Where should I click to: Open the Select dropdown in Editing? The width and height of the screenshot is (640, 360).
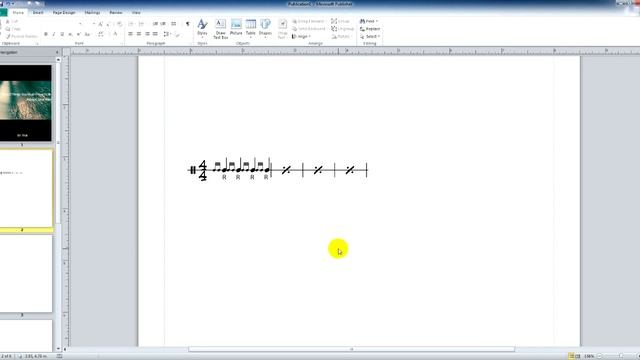[370, 37]
